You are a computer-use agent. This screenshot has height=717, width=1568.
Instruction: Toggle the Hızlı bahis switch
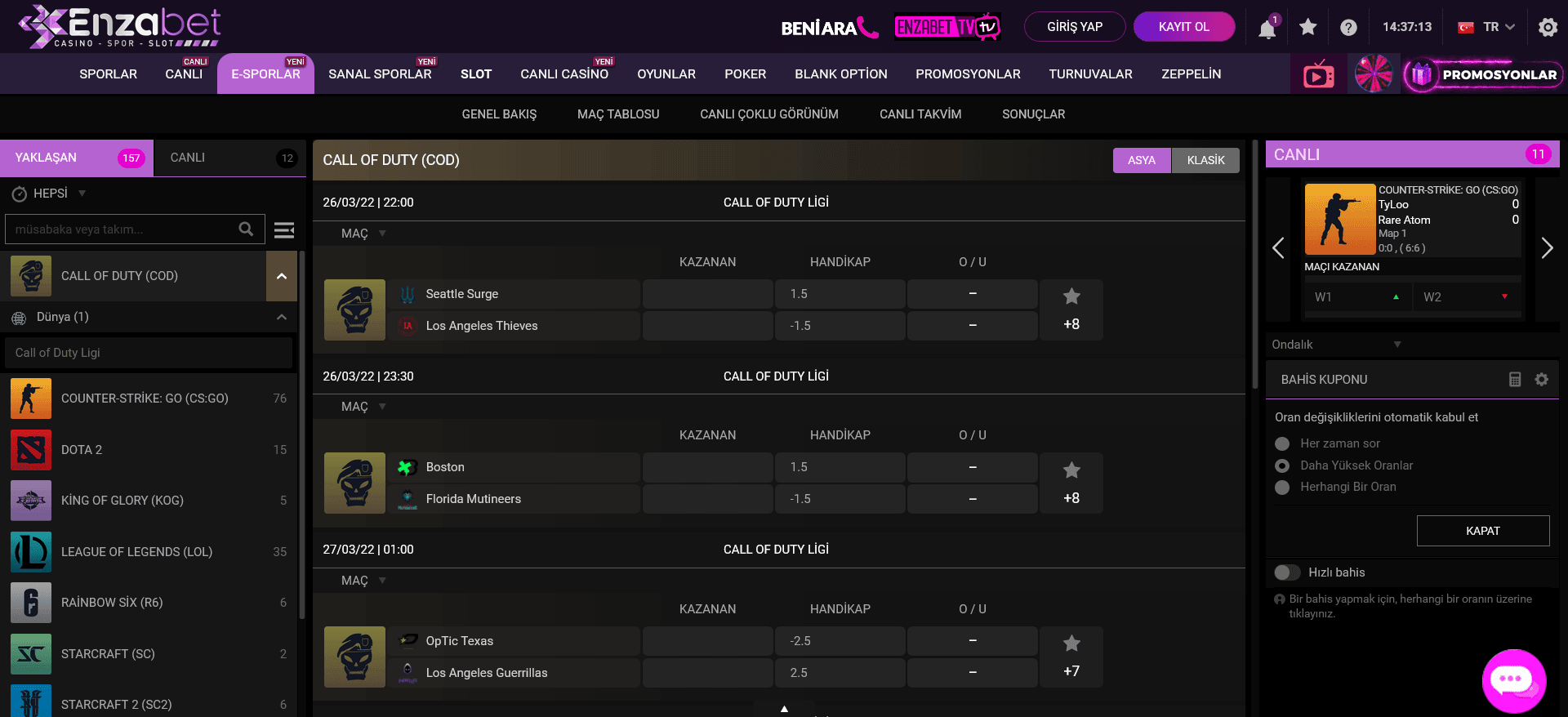tap(1287, 572)
